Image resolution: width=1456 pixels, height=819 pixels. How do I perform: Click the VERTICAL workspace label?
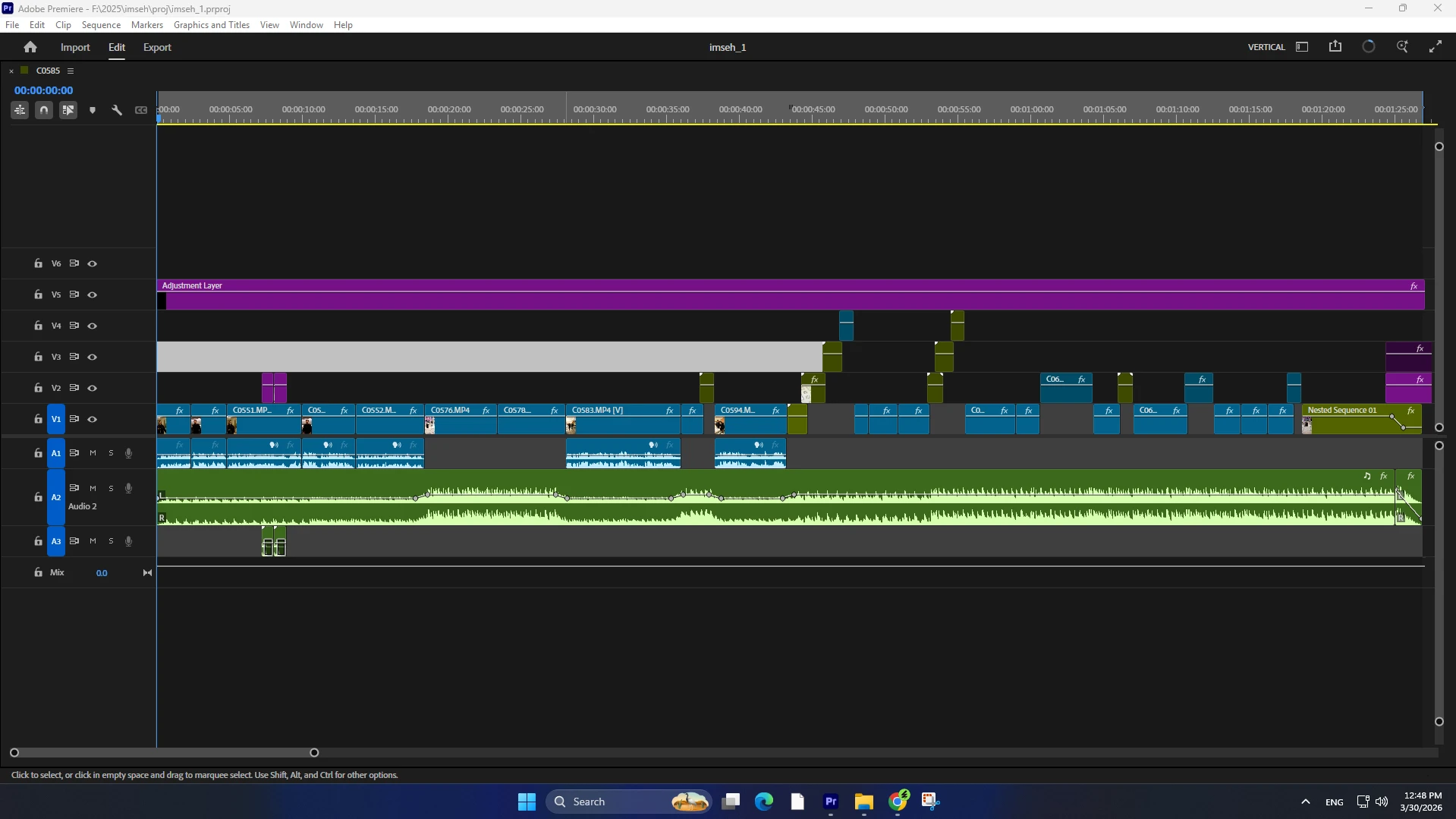pyautogui.click(x=1266, y=47)
